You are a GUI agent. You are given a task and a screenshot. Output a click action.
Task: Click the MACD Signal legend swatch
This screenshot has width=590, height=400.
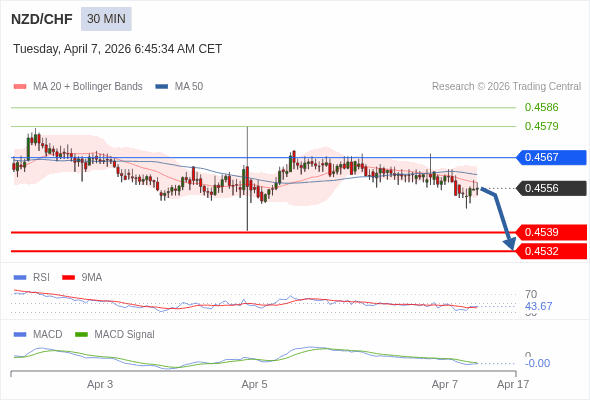coord(81,335)
